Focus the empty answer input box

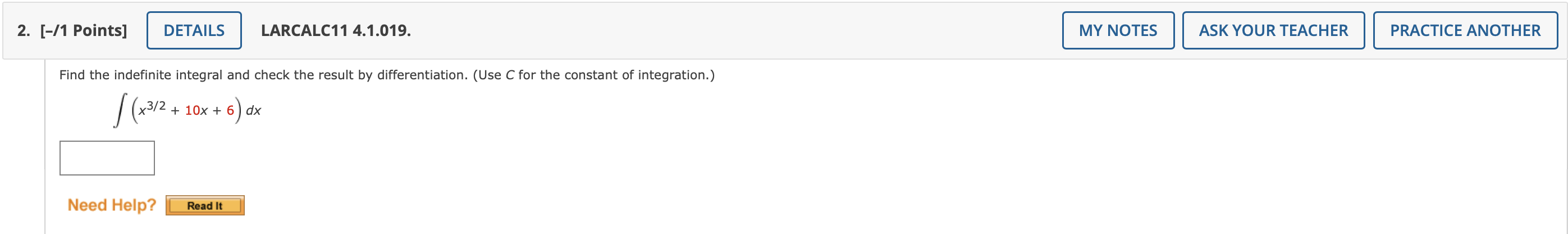click(x=107, y=158)
